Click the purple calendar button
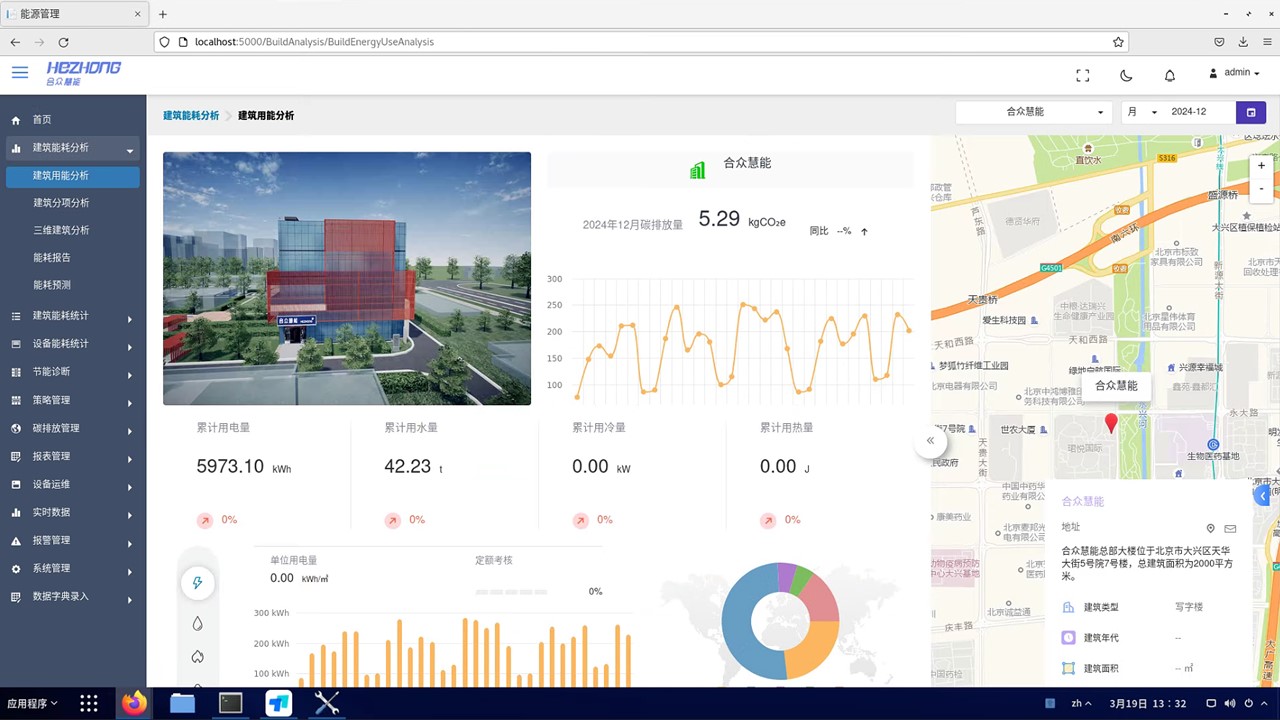Image resolution: width=1280 pixels, height=720 pixels. pos(1251,112)
